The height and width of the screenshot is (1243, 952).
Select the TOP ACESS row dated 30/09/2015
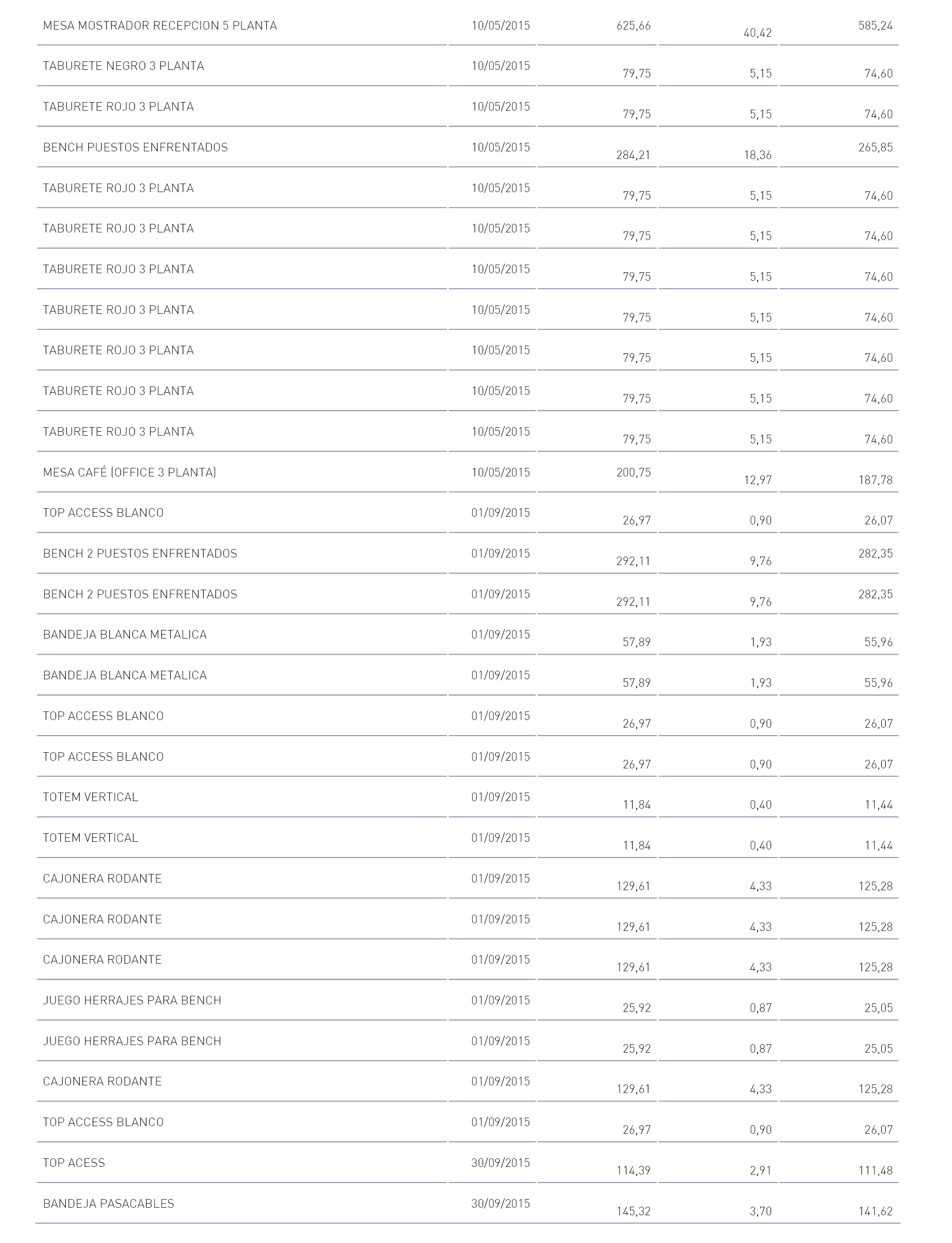pos(467,1163)
